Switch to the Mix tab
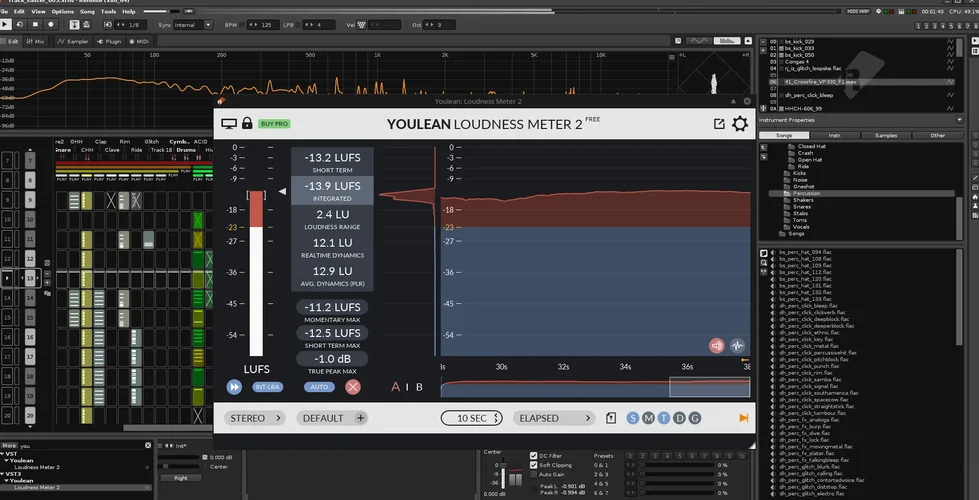Screen dimensions: 979x500 tap(36, 41)
